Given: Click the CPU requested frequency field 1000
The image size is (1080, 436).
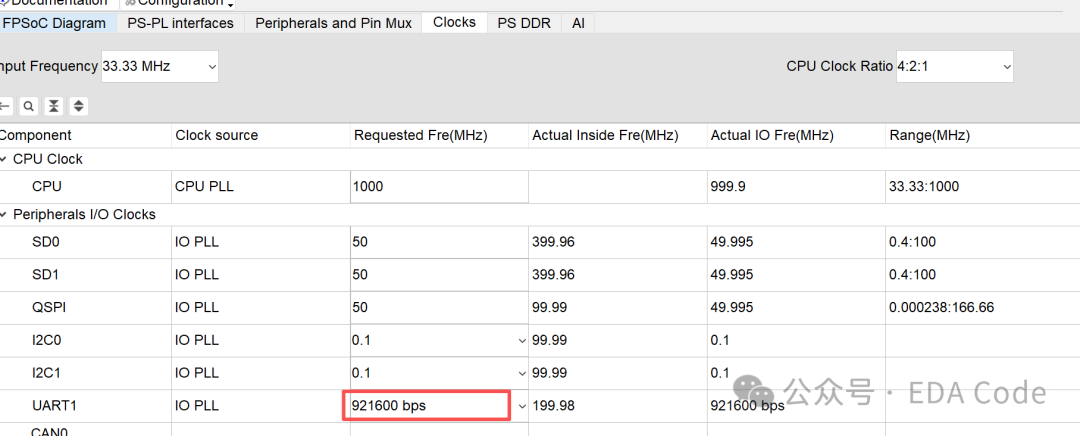Looking at the screenshot, I should (439, 186).
